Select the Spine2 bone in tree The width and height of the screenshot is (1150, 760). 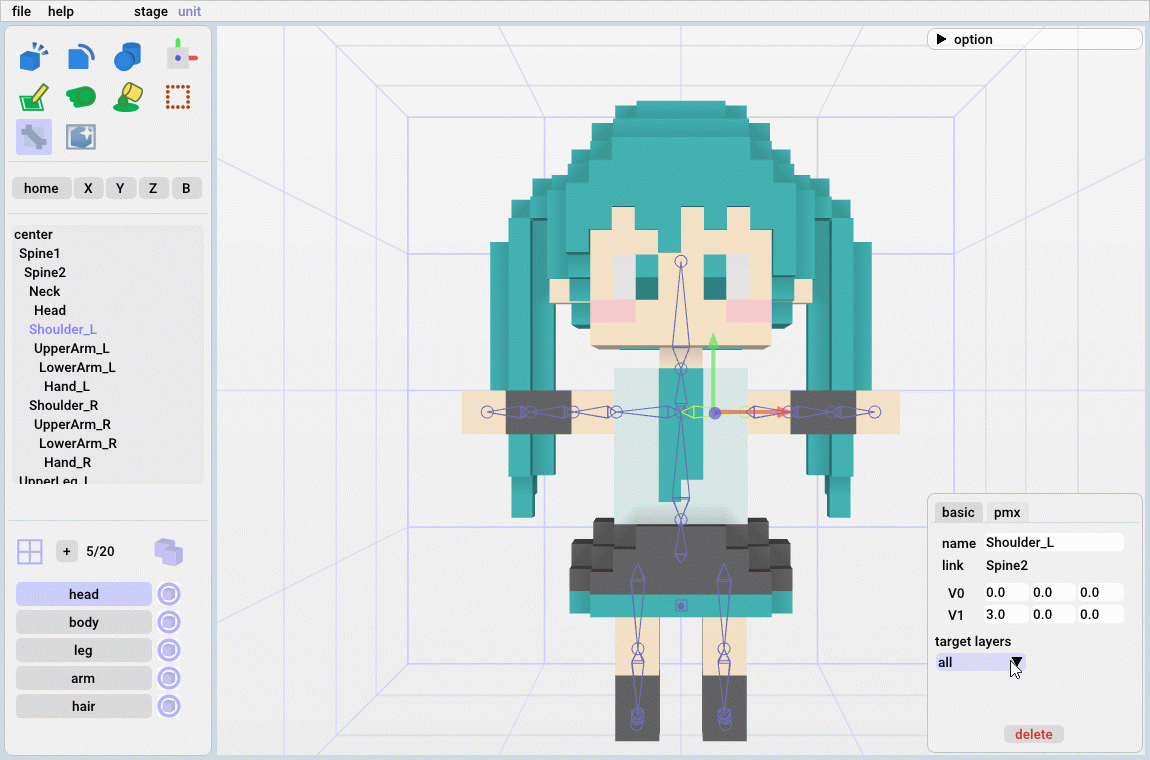tap(45, 273)
